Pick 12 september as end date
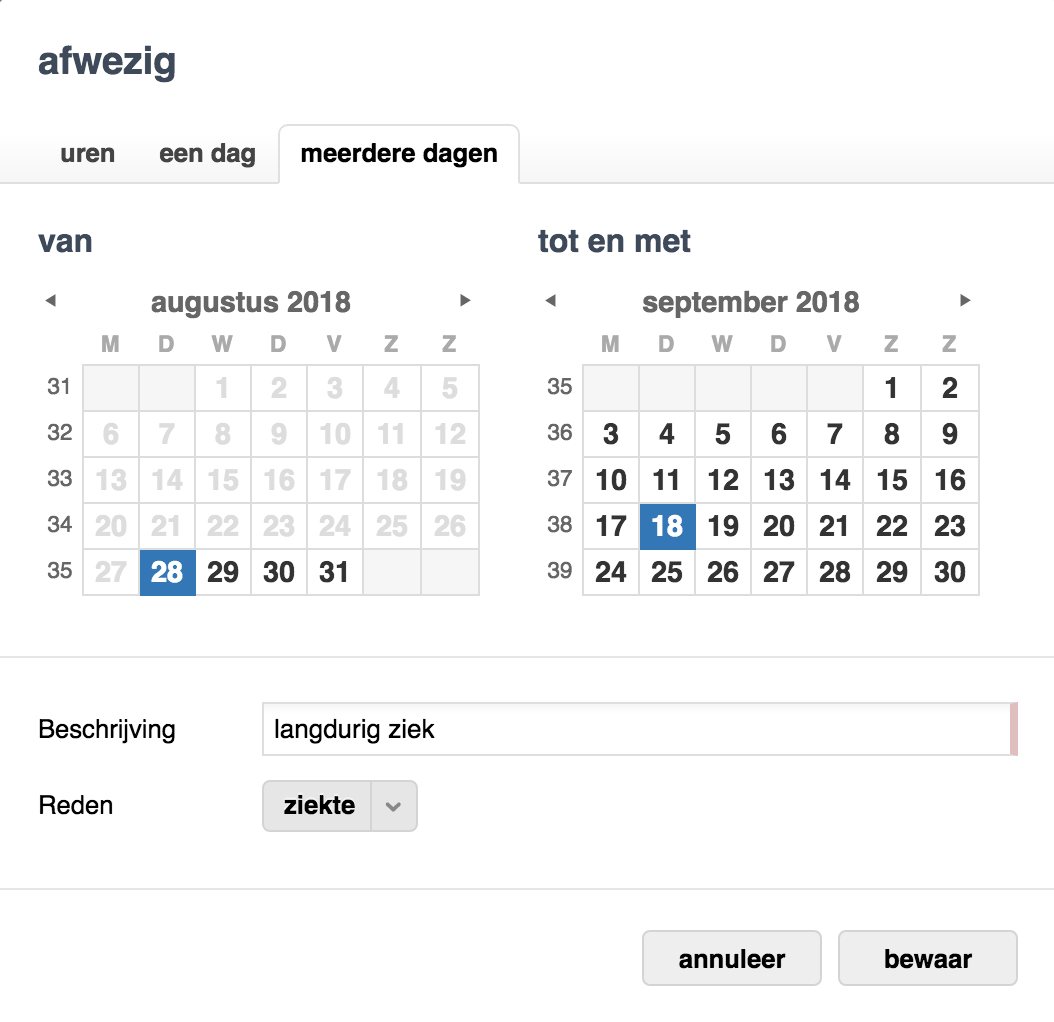The image size is (1054, 1022). [x=723, y=480]
